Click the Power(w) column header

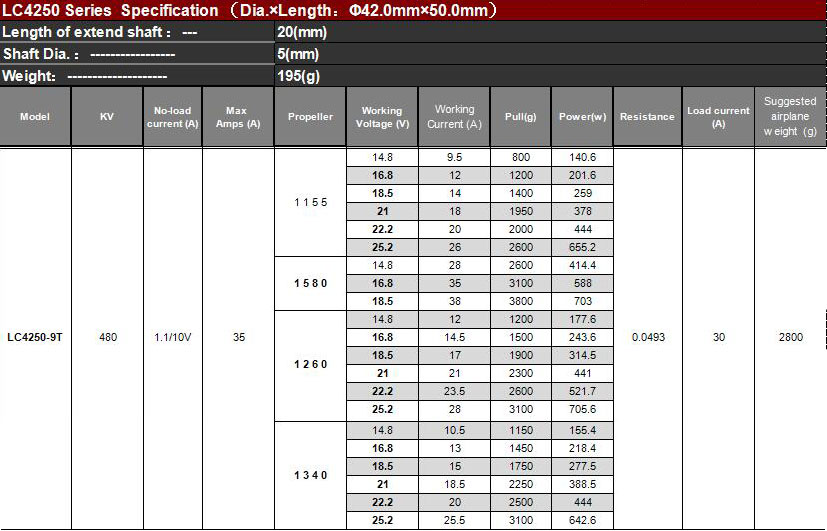click(582, 117)
